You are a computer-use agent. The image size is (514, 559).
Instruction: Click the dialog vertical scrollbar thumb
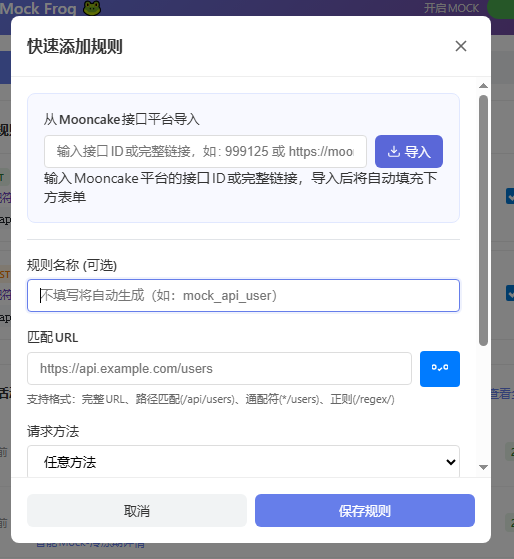[483, 220]
